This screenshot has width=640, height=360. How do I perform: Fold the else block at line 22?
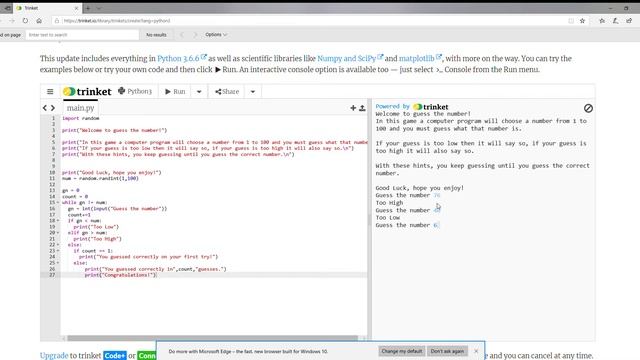(x=58, y=245)
